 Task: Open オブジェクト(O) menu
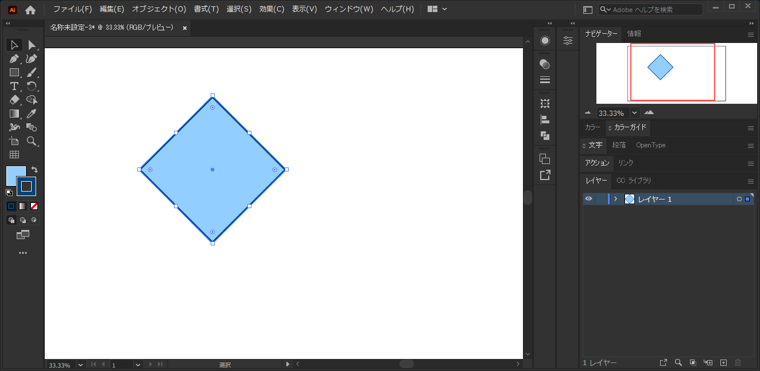(159, 9)
